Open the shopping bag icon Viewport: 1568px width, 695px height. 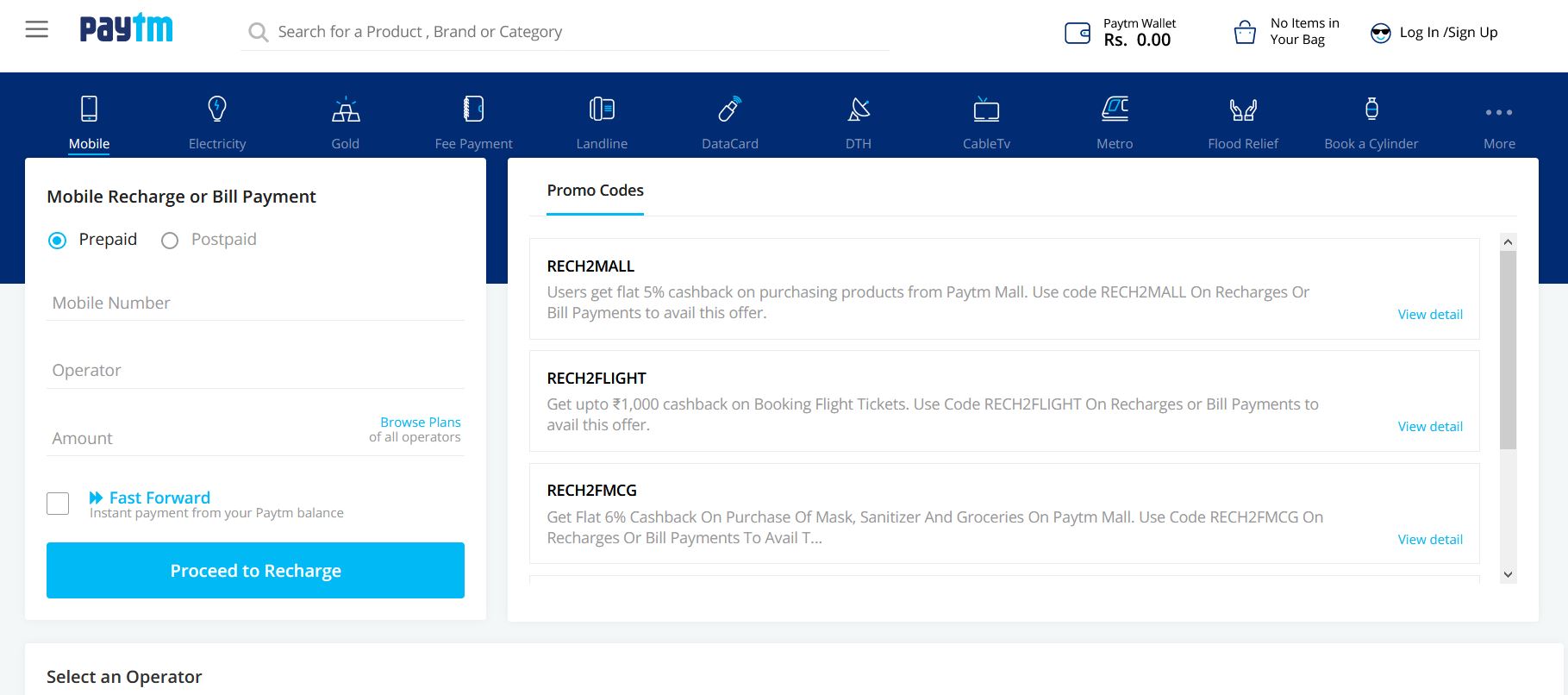tap(1245, 33)
